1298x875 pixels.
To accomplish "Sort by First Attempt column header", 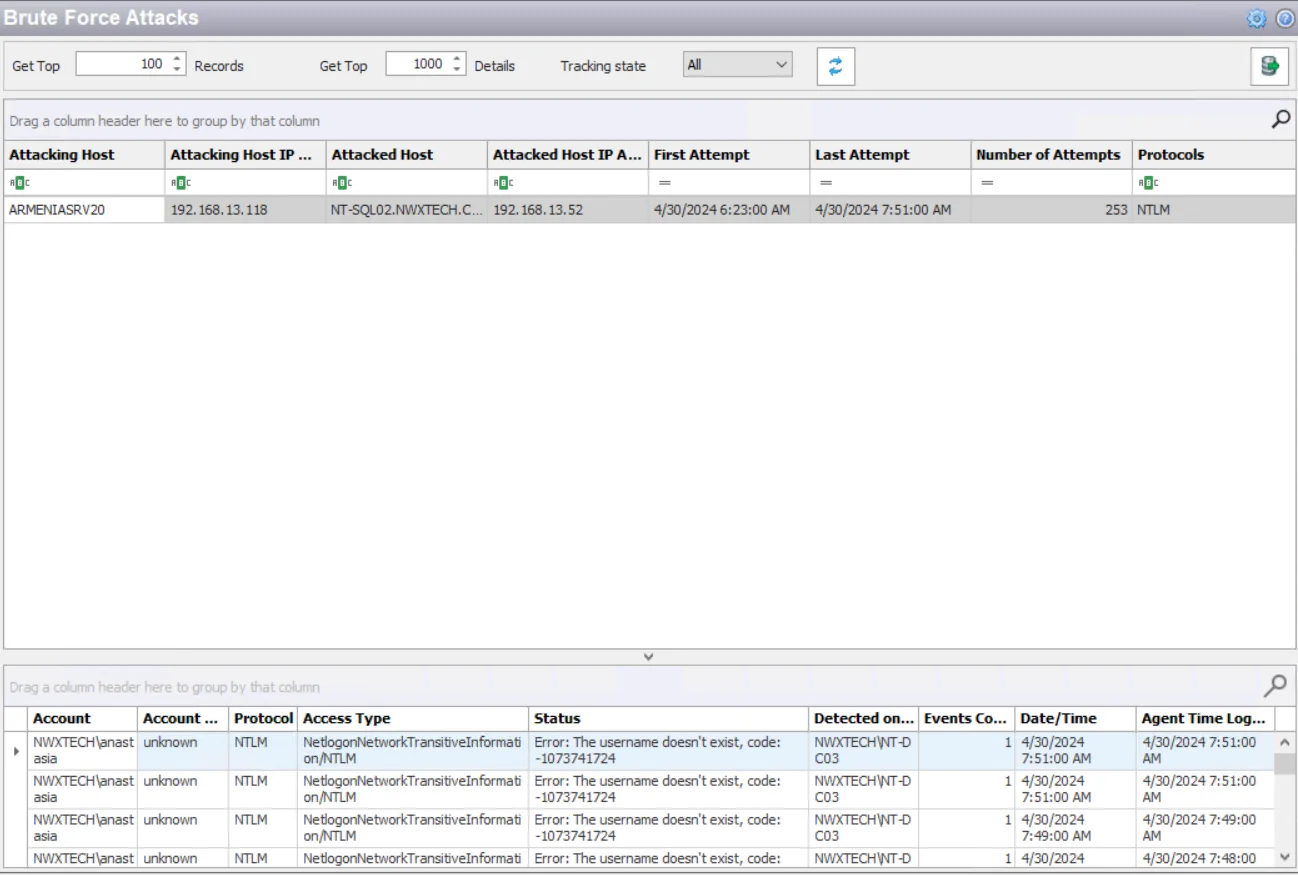I will click(x=729, y=155).
